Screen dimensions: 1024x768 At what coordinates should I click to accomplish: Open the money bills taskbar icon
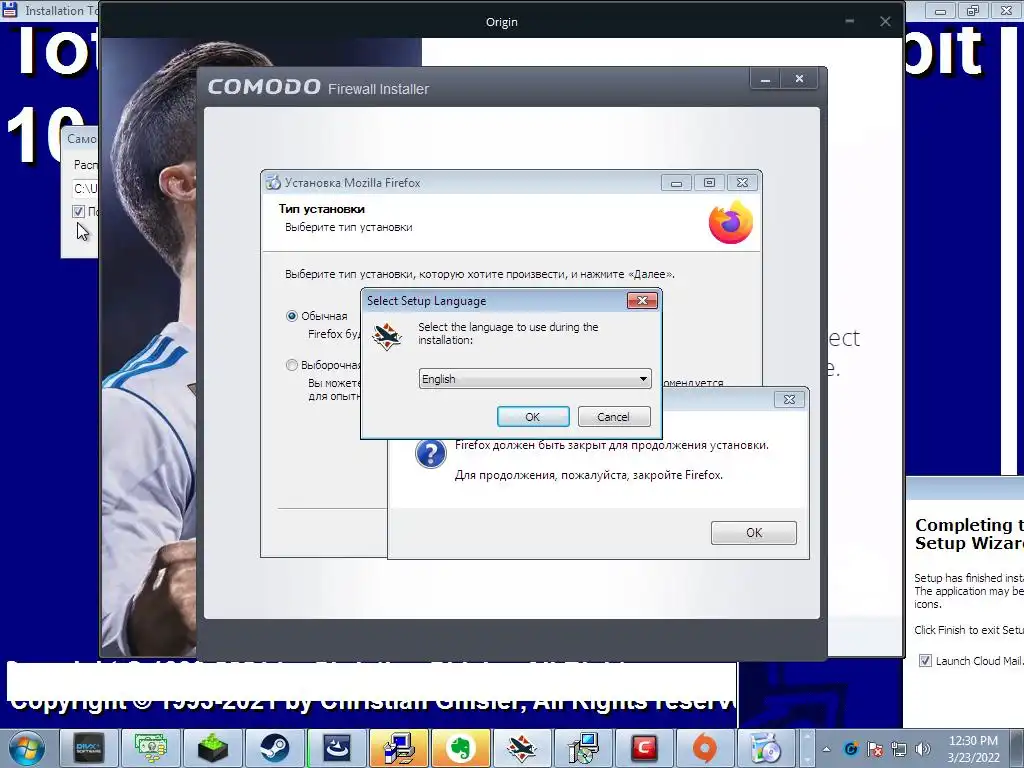coord(150,748)
